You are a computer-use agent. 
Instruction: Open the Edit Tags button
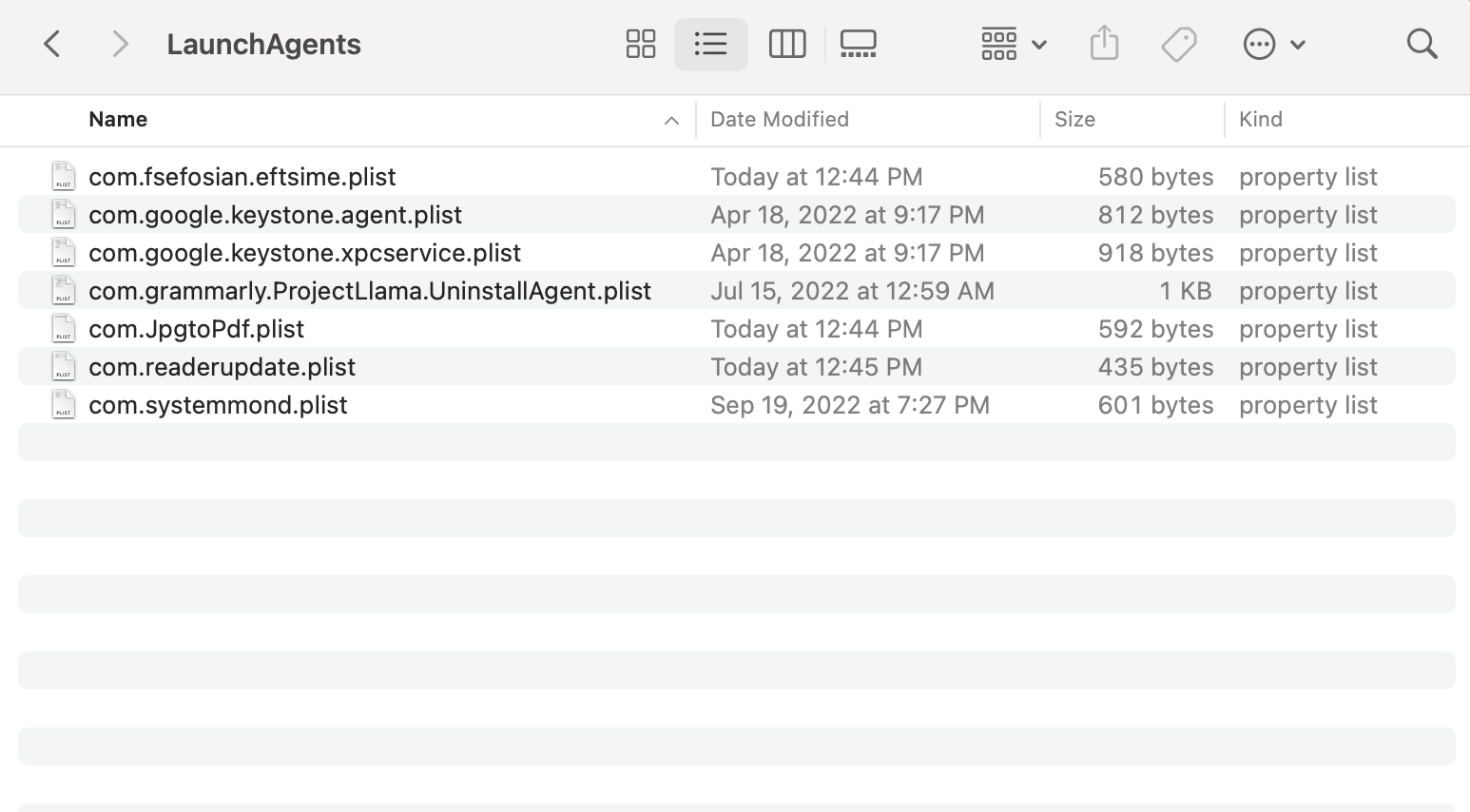click(x=1179, y=44)
